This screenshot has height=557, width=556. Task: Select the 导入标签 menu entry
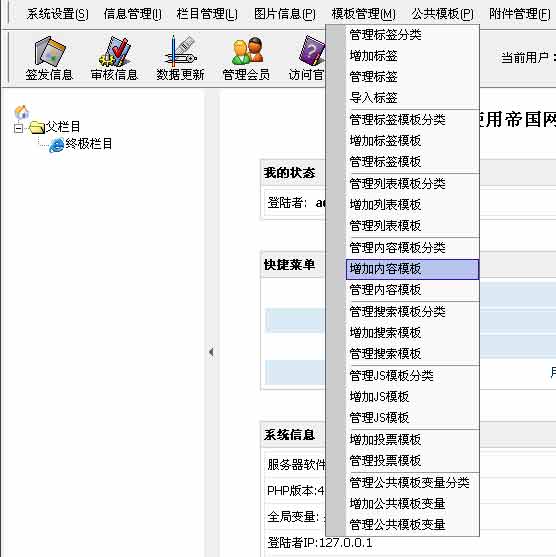coord(412,98)
